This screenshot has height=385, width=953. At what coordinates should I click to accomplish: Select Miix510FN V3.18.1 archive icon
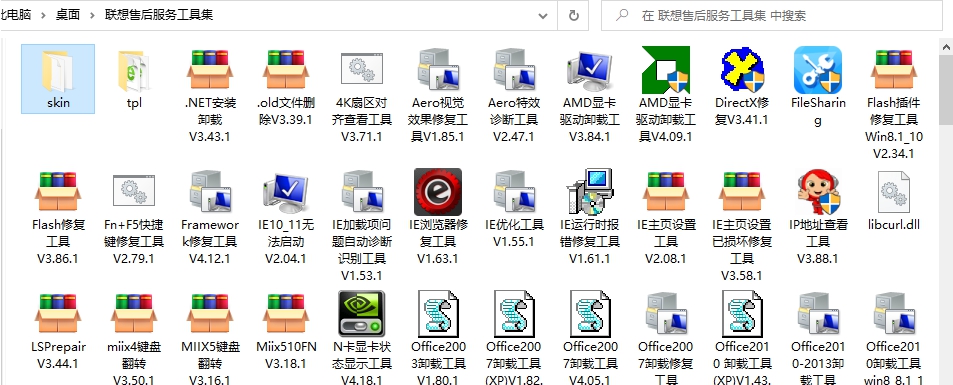286,314
